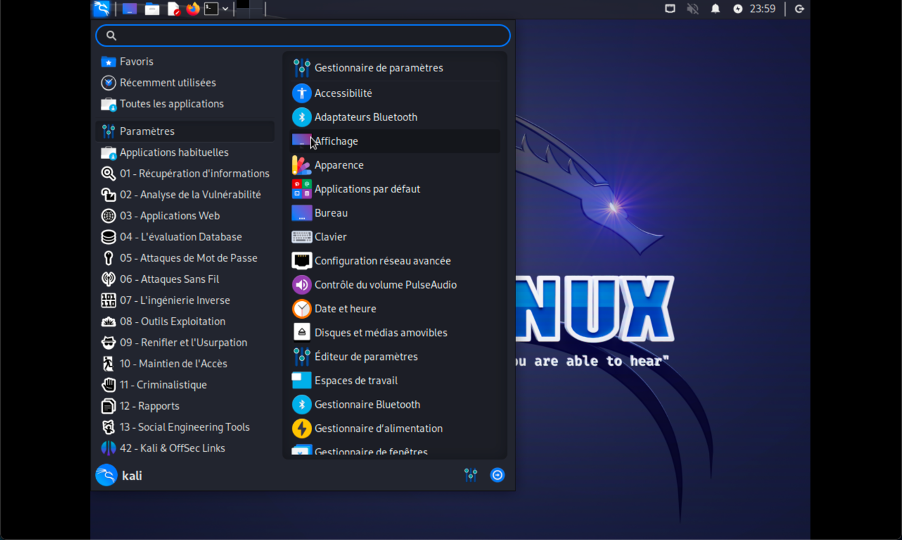Open the file manager panel icon
This screenshot has height=540, width=902.
152,9
